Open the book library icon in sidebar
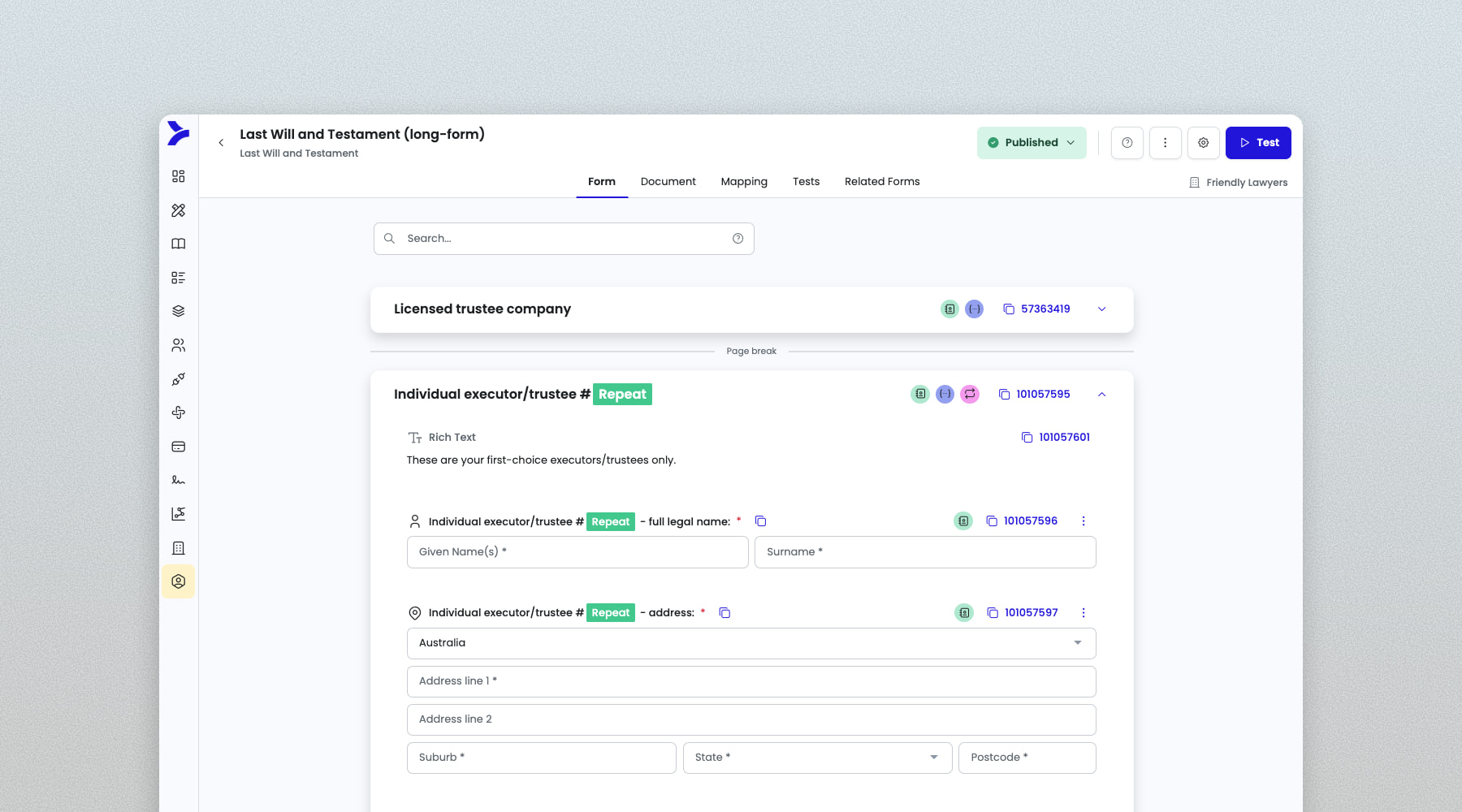 pyautogui.click(x=179, y=244)
